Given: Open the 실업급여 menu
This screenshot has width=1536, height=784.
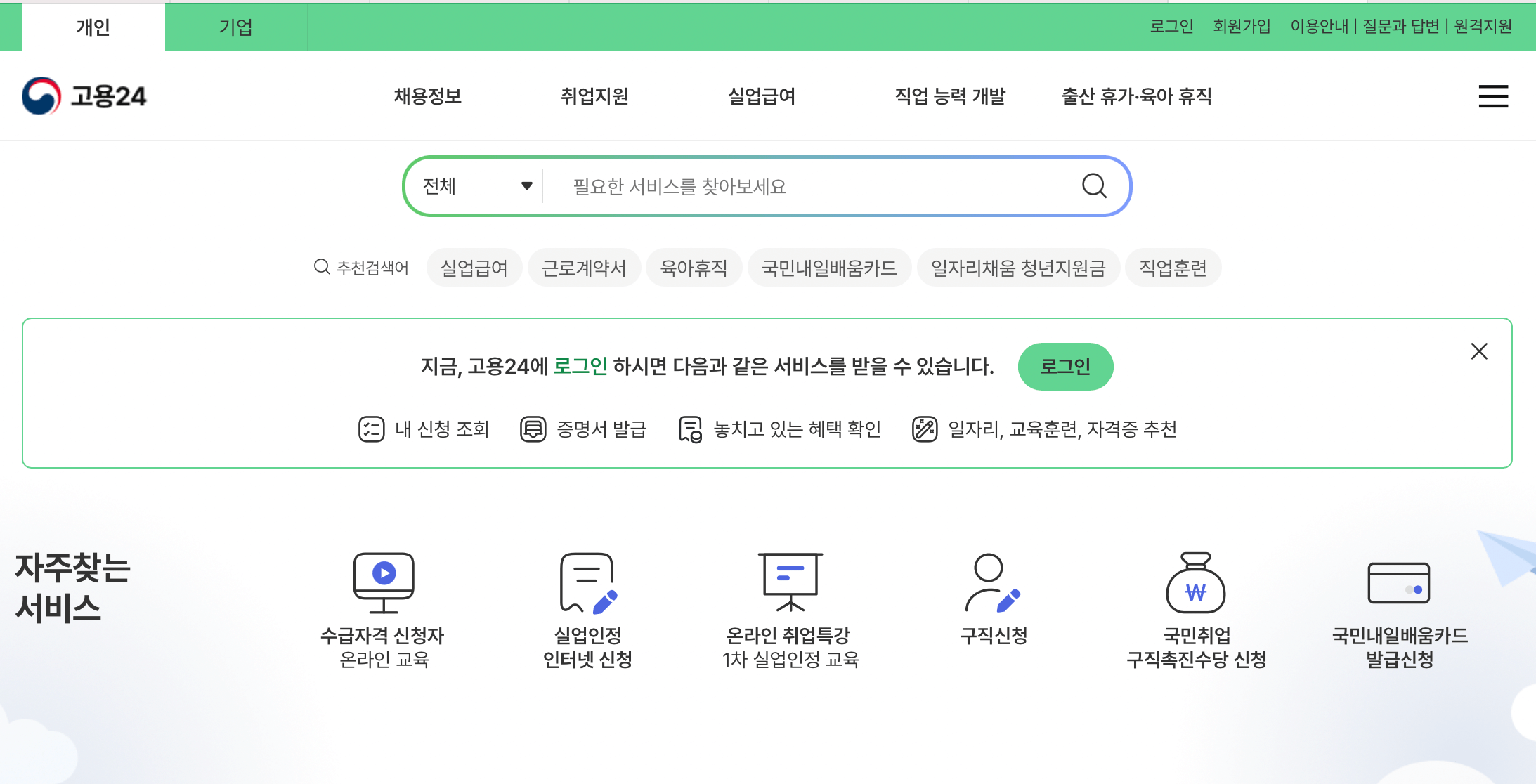Looking at the screenshot, I should click(761, 96).
